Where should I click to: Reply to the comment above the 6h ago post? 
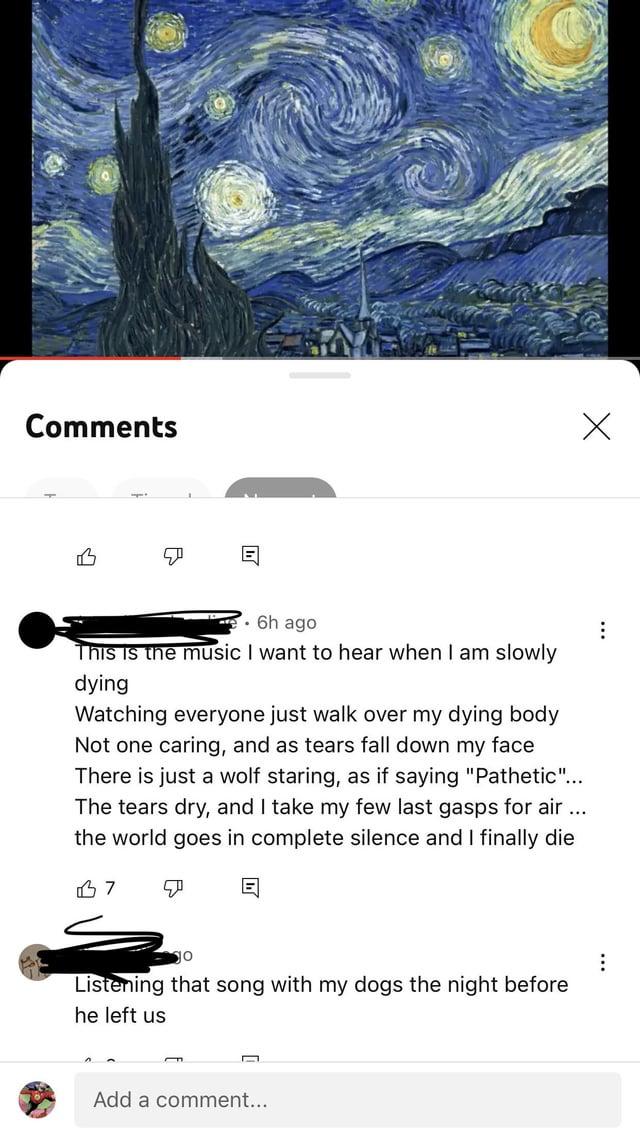pyautogui.click(x=250, y=556)
